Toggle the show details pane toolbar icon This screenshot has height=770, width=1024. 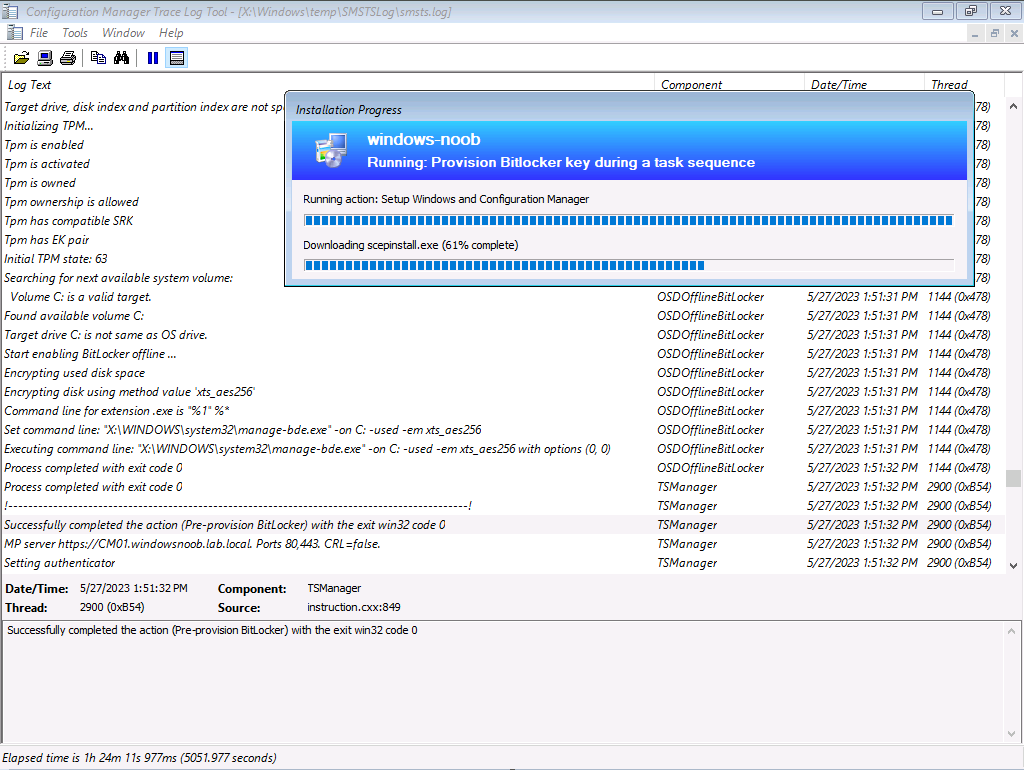coord(176,58)
